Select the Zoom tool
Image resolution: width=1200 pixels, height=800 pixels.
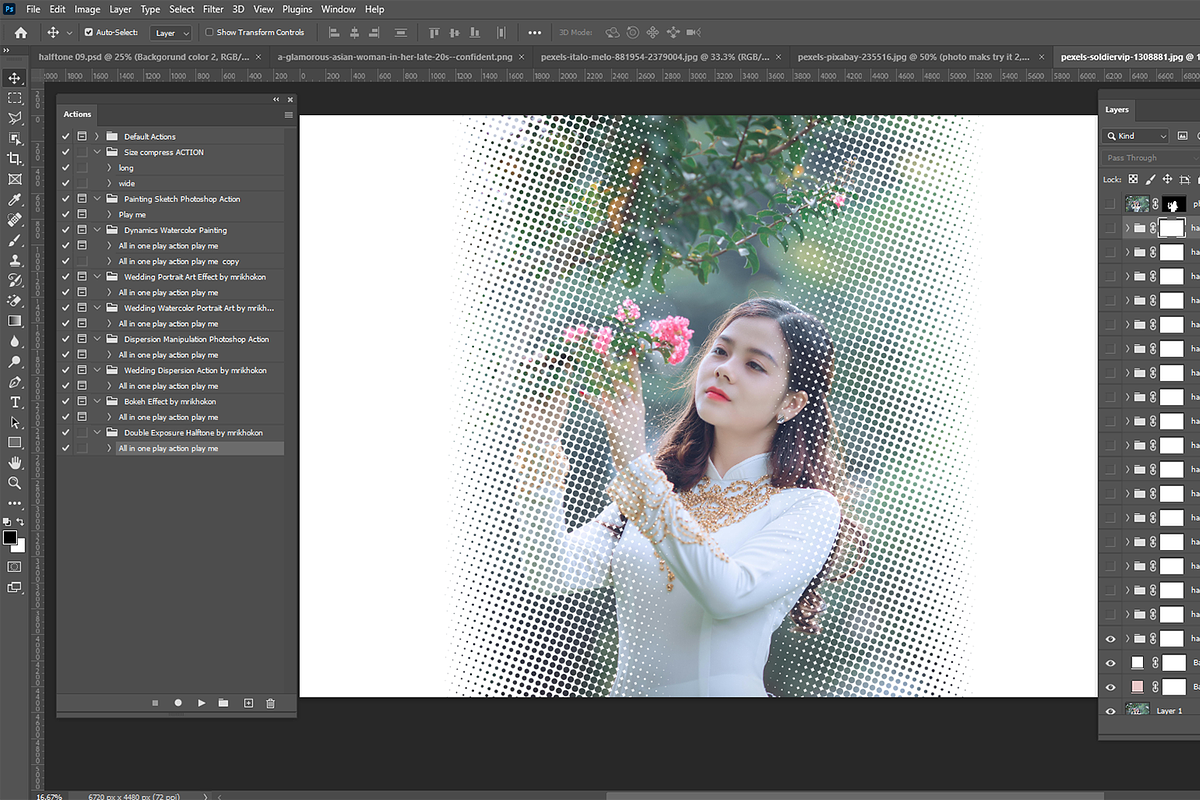[15, 483]
